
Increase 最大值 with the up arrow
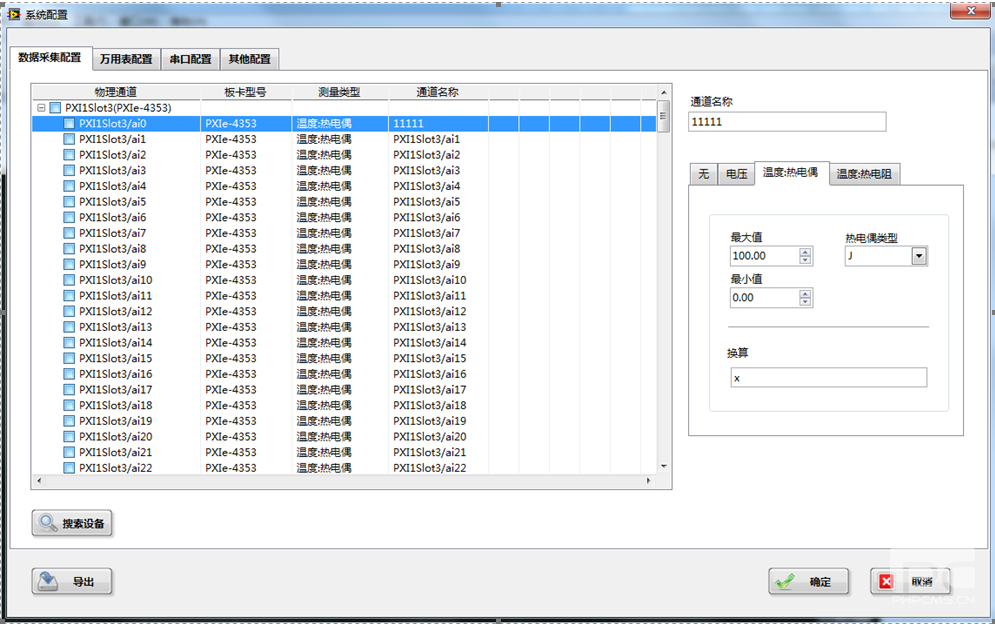coord(805,252)
